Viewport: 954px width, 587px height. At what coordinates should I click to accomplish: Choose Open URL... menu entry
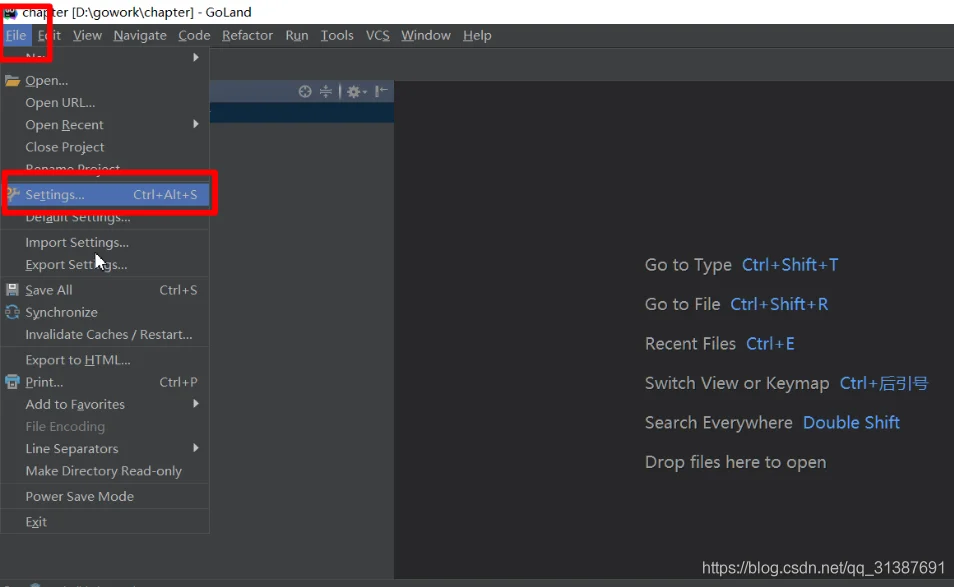pyautogui.click(x=105, y=102)
